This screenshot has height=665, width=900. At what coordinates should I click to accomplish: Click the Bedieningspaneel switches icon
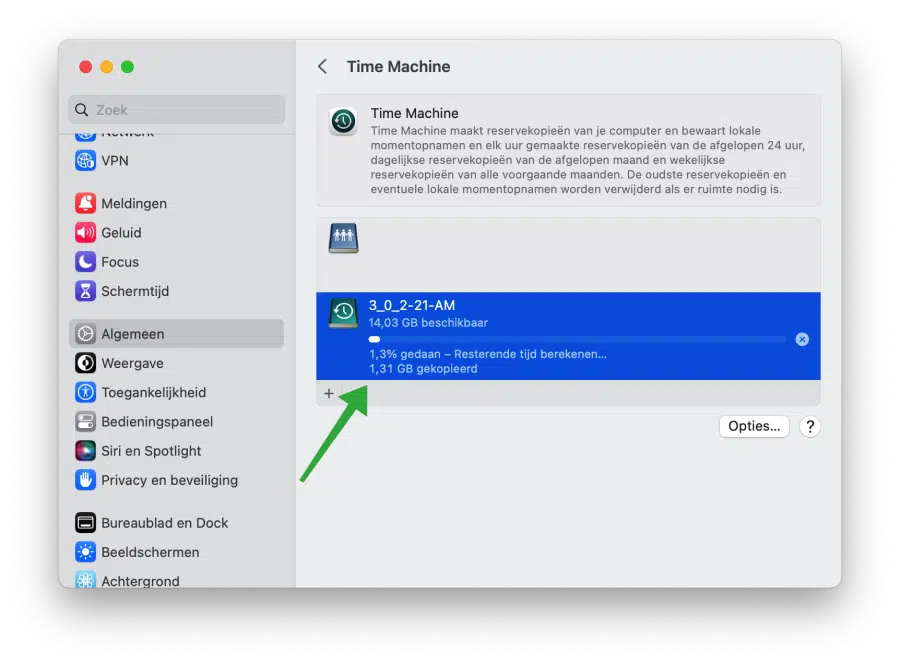pyautogui.click(x=86, y=422)
